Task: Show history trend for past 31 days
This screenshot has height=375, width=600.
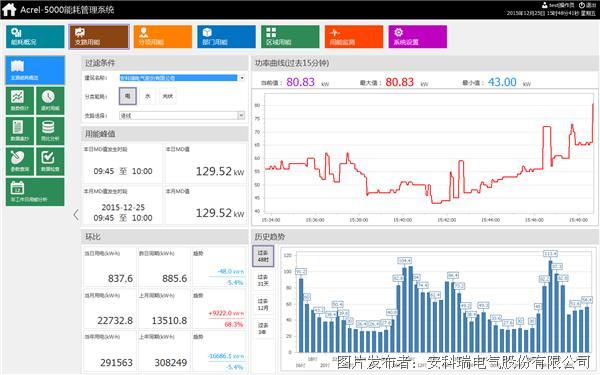Action: (x=263, y=280)
